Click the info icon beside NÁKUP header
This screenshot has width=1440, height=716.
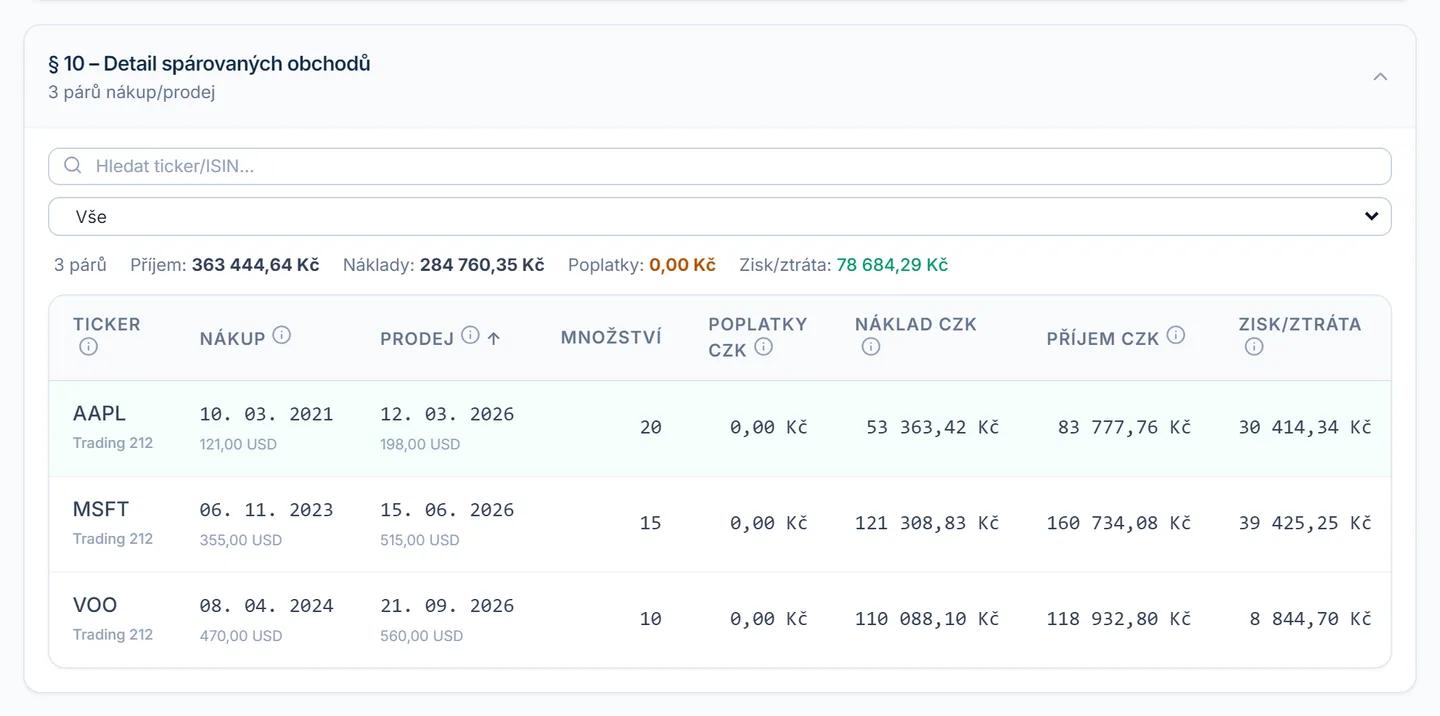(x=282, y=335)
